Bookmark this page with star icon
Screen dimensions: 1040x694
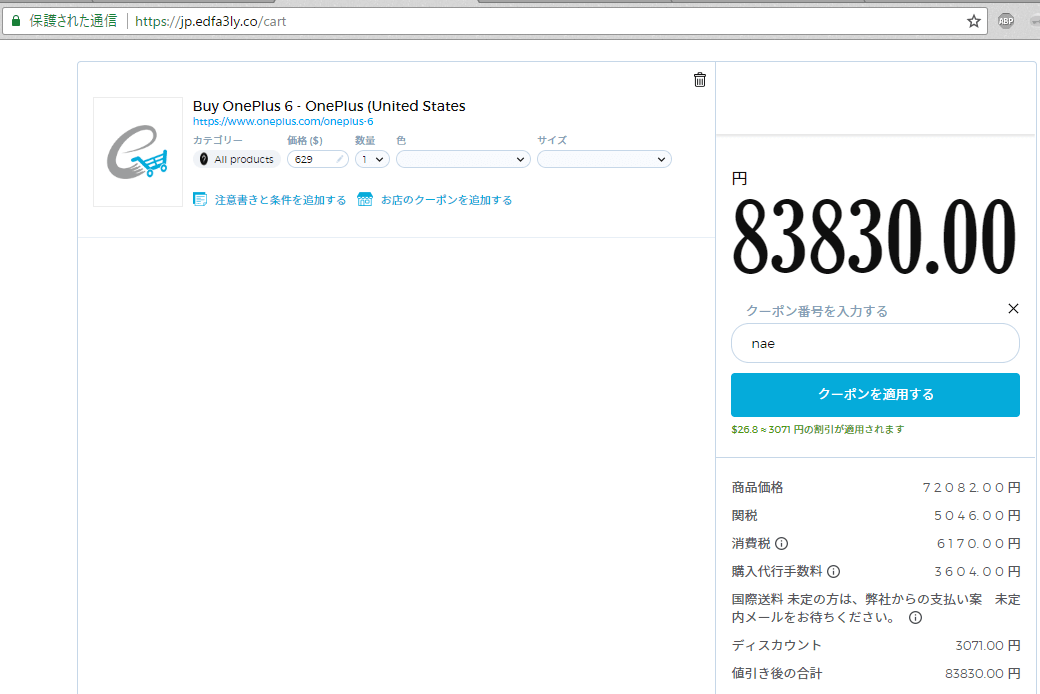click(974, 21)
